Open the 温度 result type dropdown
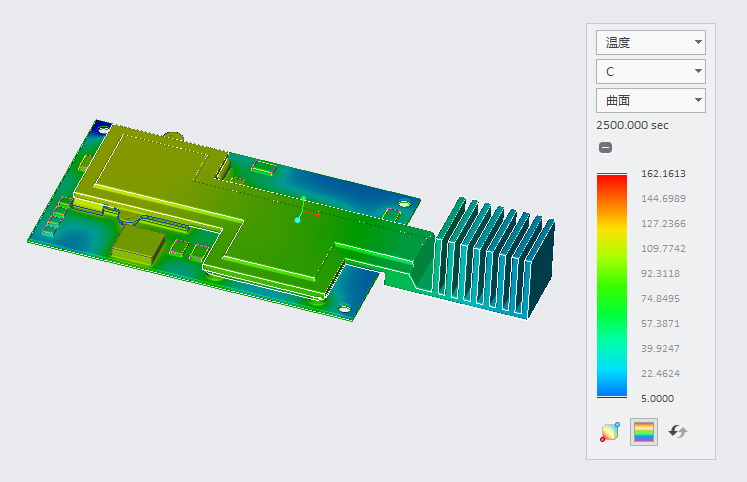747x482 pixels. point(650,42)
